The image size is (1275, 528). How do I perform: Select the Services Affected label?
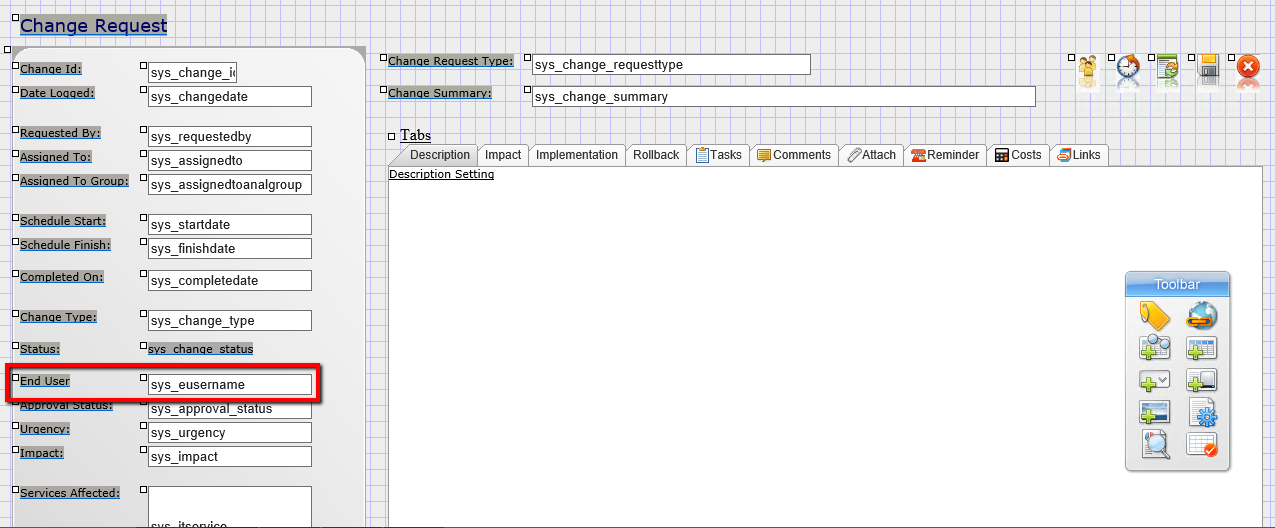pos(70,493)
